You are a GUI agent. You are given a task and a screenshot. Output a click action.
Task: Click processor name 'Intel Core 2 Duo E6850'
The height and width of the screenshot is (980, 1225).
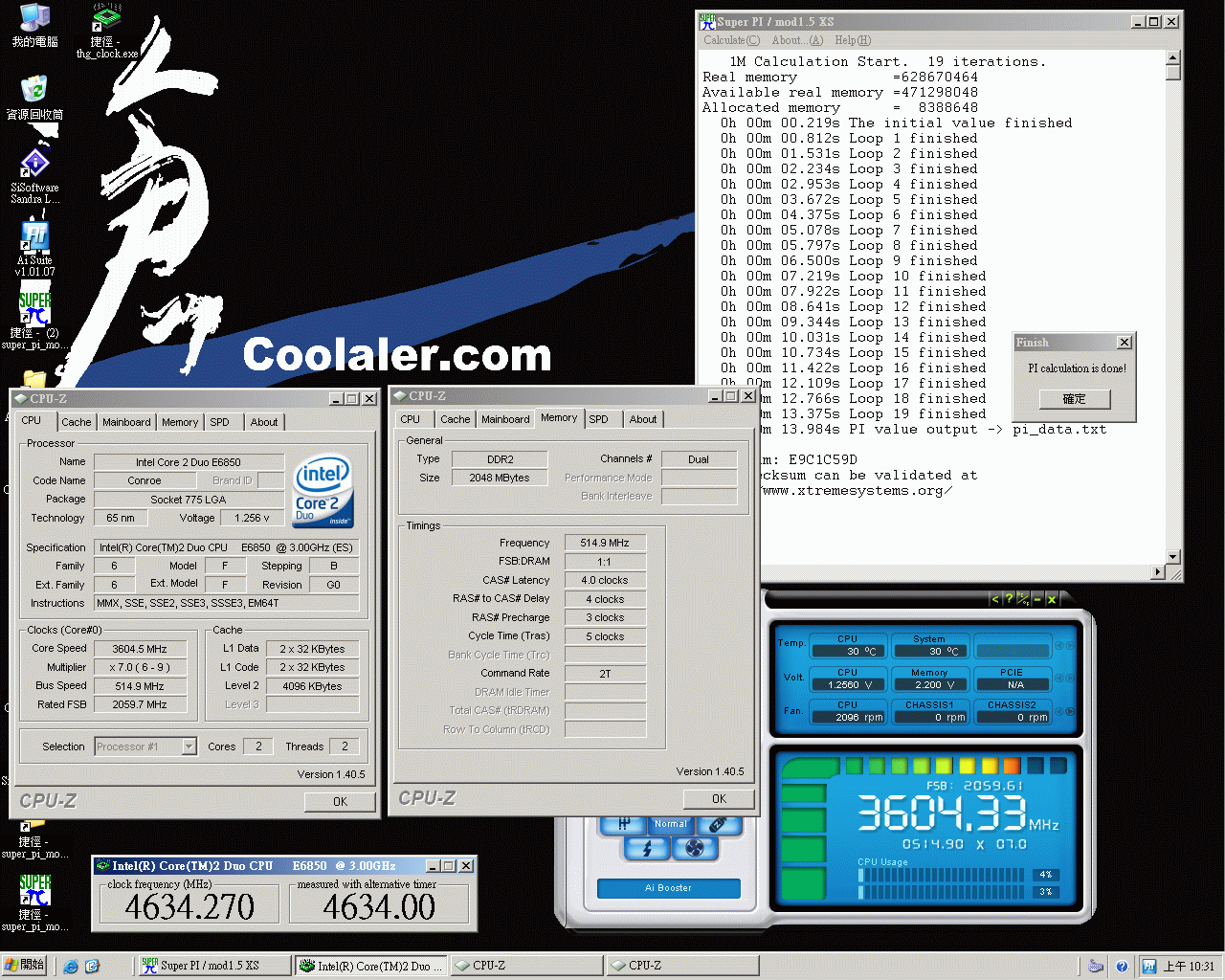(x=189, y=462)
